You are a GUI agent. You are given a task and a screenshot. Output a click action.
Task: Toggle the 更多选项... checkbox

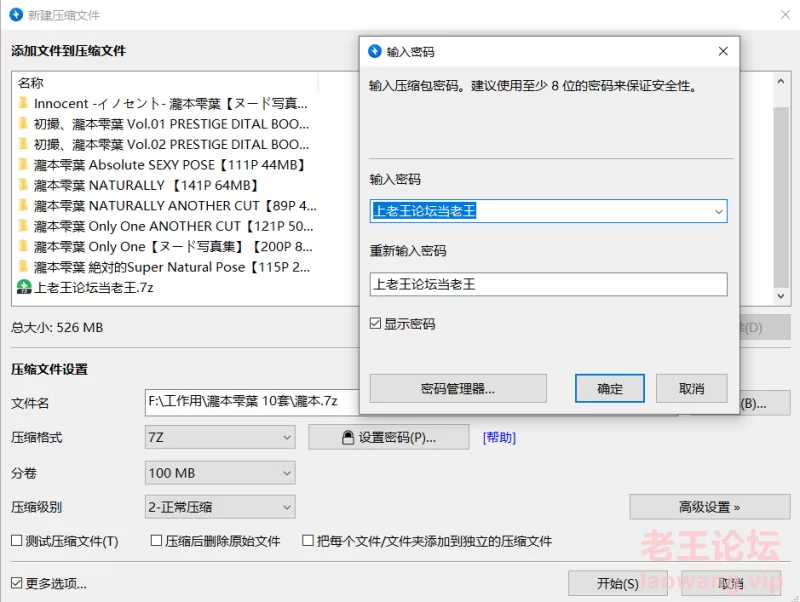click(17, 583)
